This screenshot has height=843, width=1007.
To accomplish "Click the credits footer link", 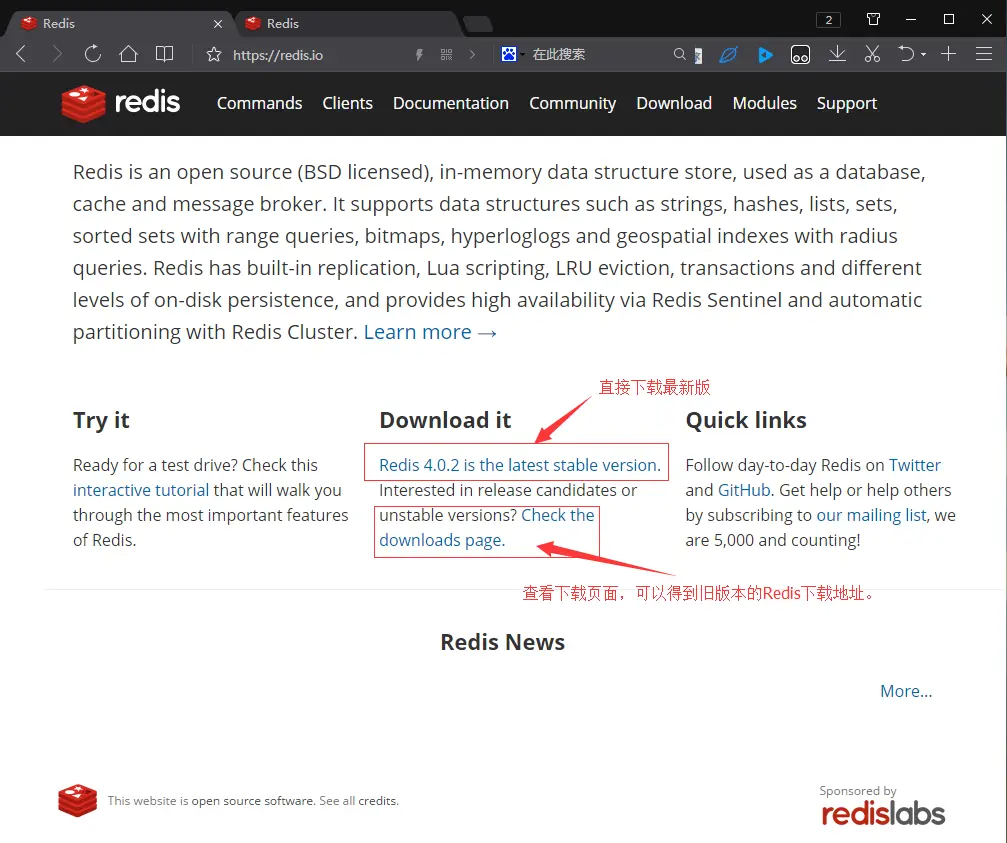I will click(x=378, y=801).
